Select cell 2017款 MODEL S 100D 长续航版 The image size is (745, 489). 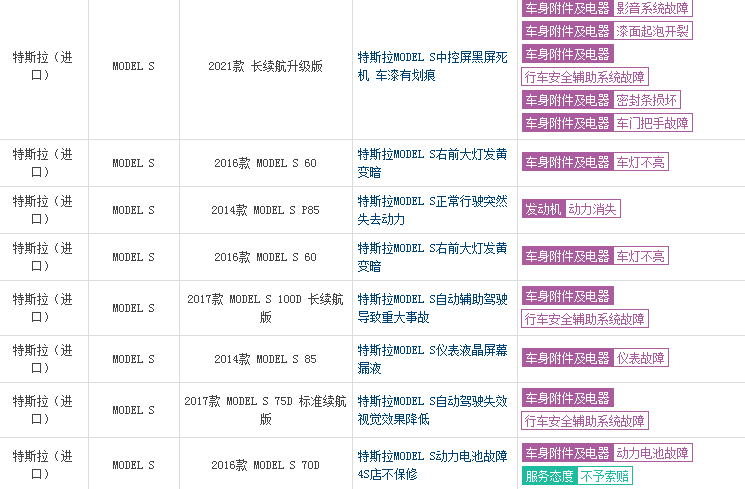pyautogui.click(x=266, y=308)
